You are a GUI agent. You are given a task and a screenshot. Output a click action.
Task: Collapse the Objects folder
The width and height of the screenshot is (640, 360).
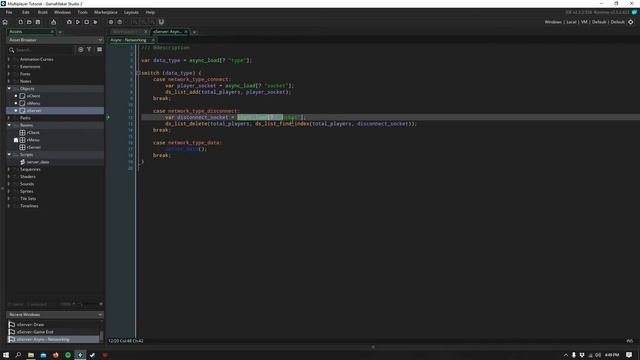(9, 89)
